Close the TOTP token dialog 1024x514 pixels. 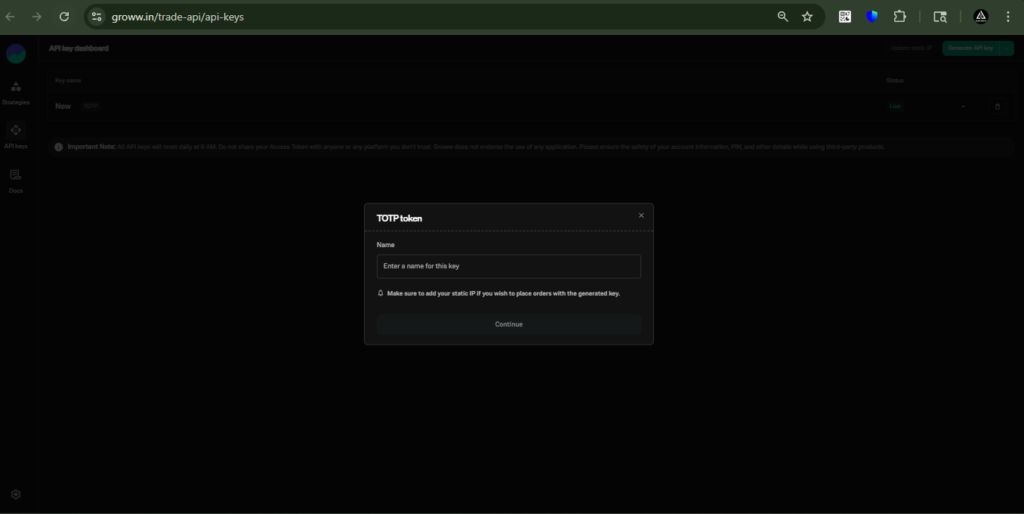641,215
